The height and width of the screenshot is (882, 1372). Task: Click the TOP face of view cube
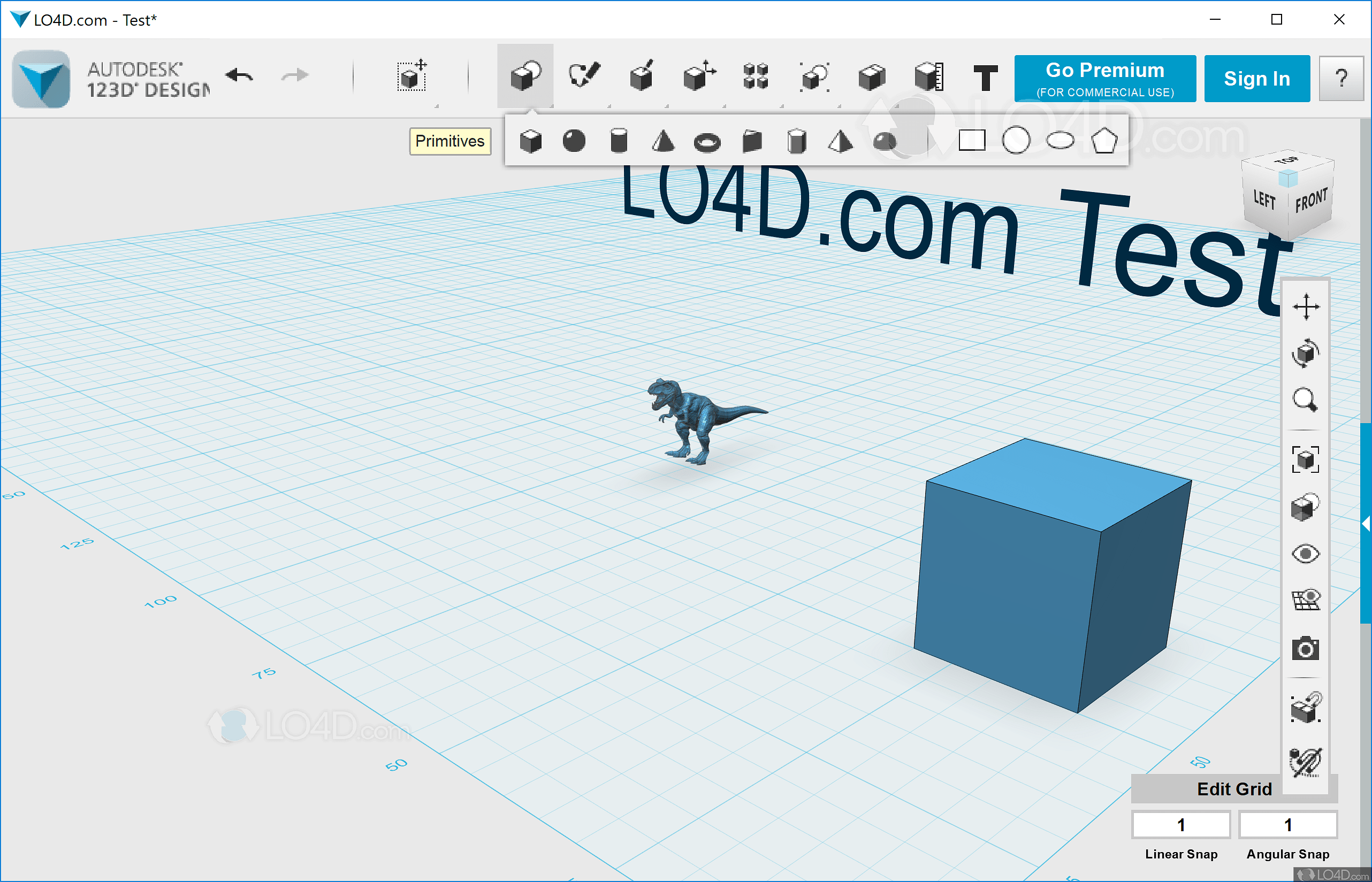[1286, 160]
